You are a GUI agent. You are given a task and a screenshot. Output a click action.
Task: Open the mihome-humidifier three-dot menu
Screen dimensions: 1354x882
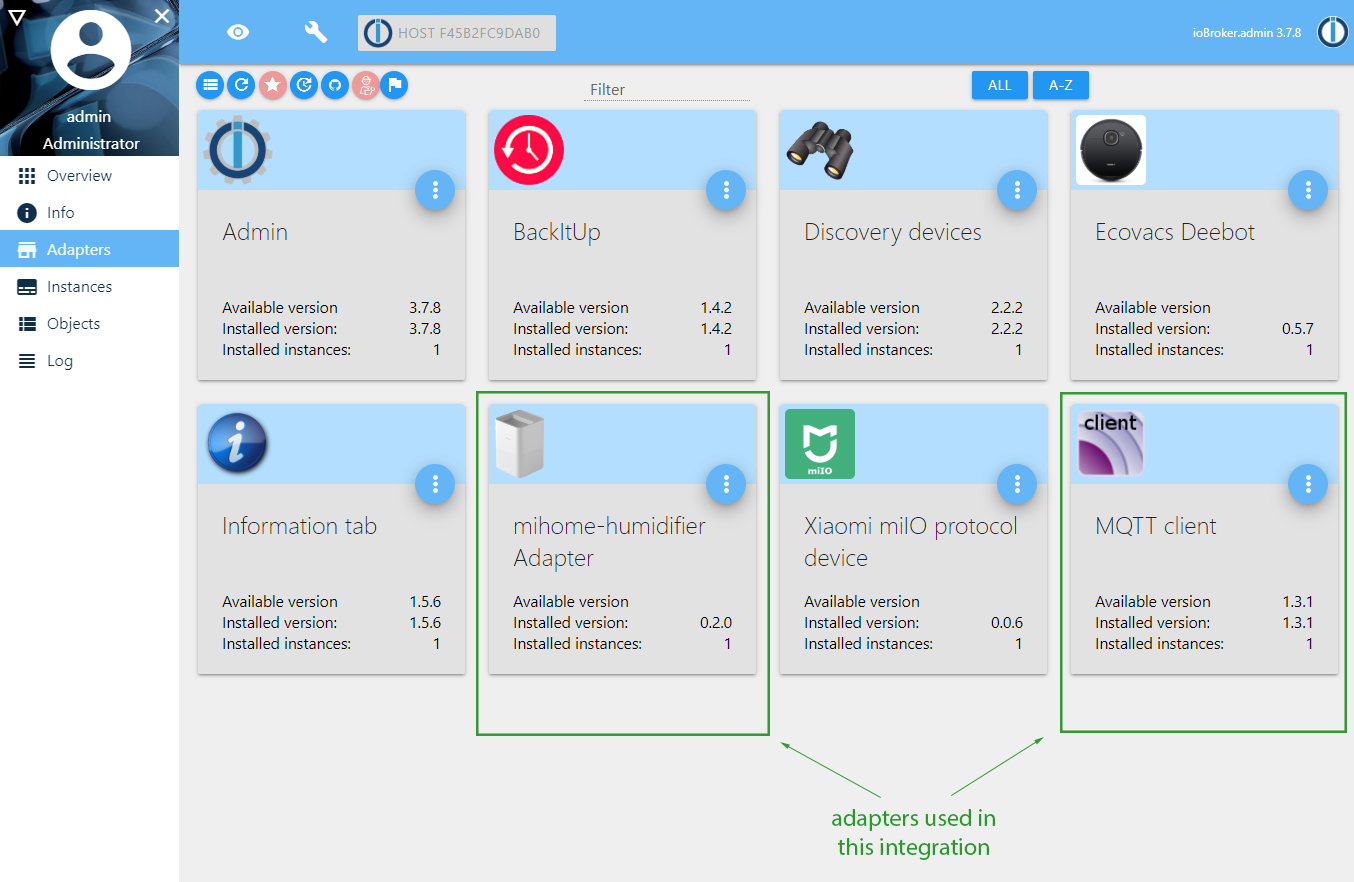tap(726, 484)
